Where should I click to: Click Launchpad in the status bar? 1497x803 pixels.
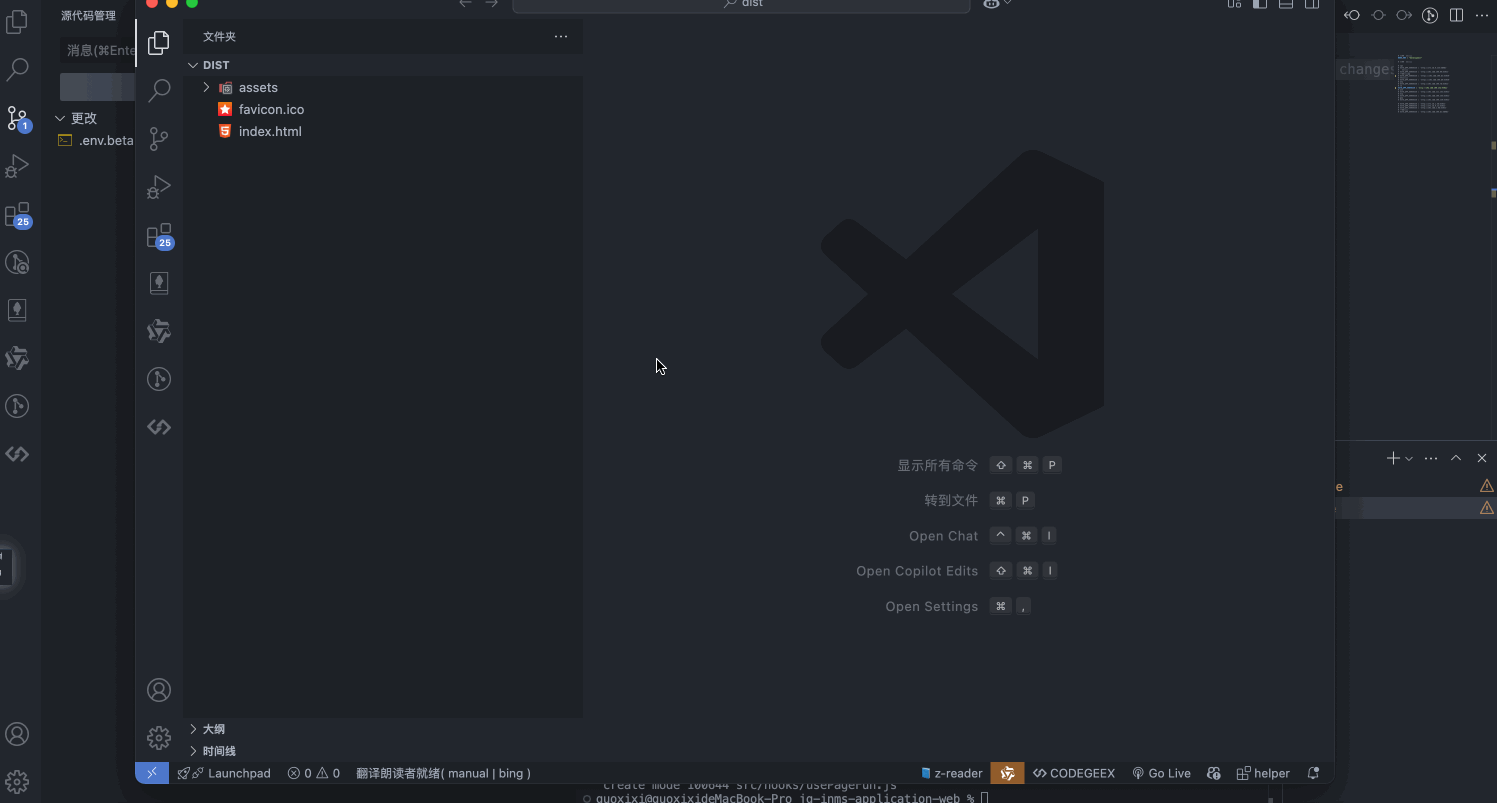[224, 773]
